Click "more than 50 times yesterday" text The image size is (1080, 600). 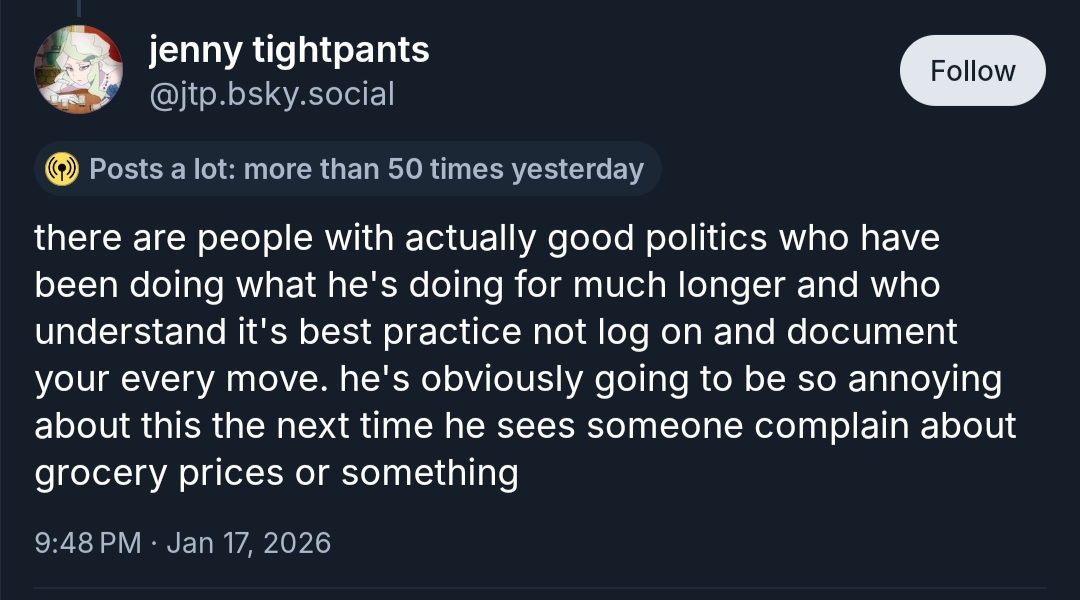443,169
